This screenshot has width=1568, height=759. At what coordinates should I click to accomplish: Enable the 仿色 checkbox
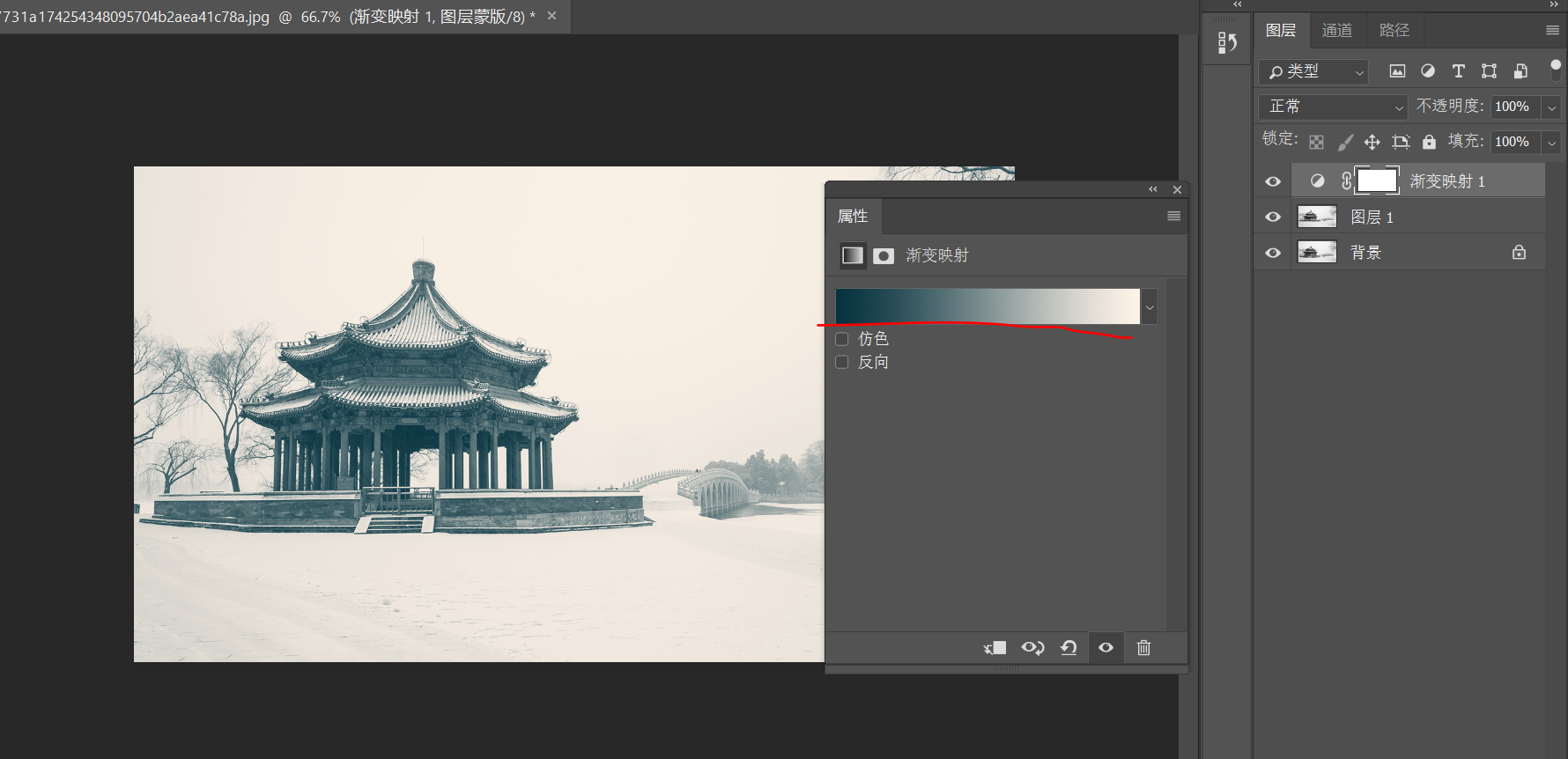coord(842,339)
